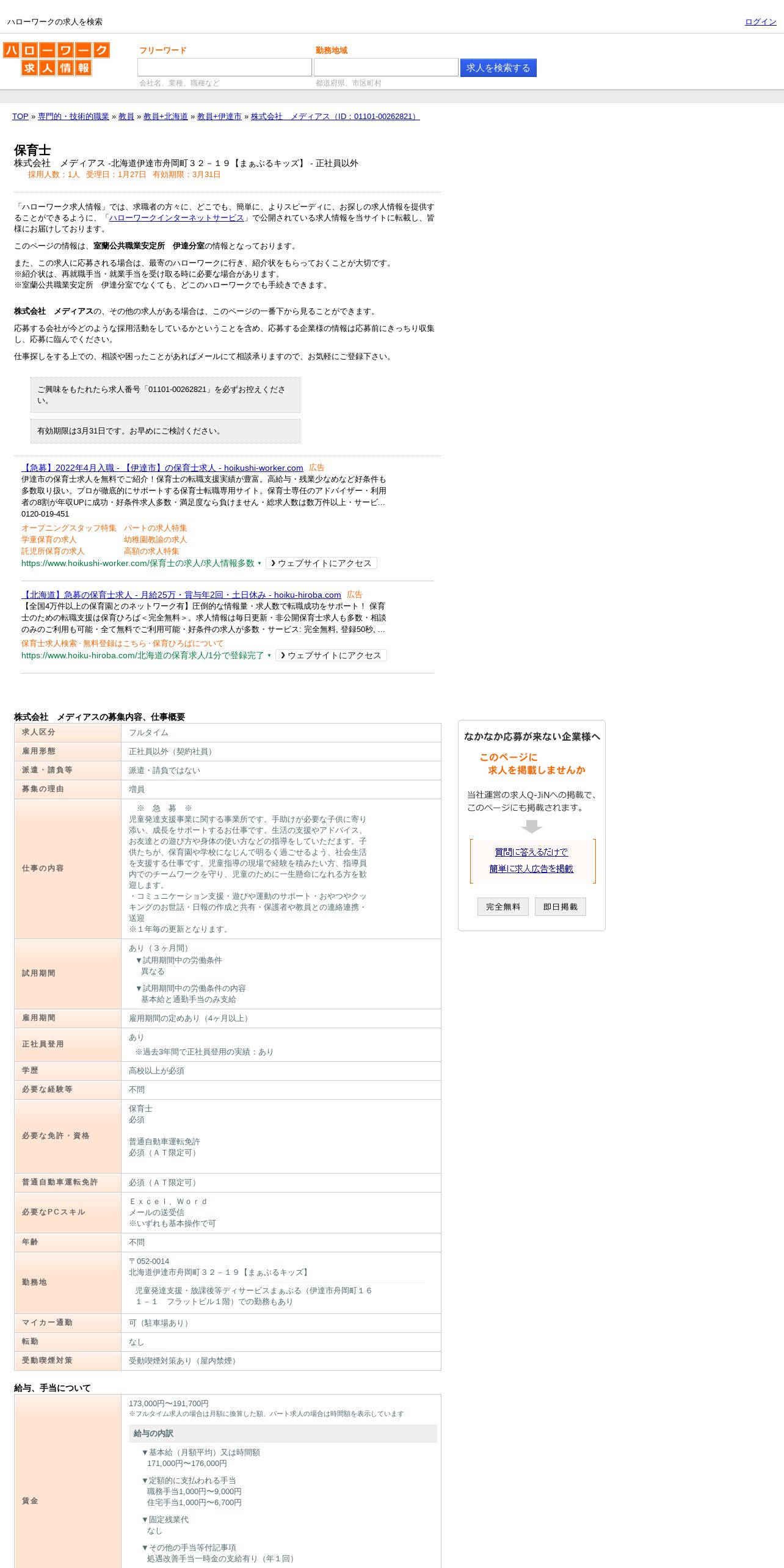784x1568 pixels.
Task: Expand dropdown arrow after hoikushi-worker URL
Action: point(260,564)
